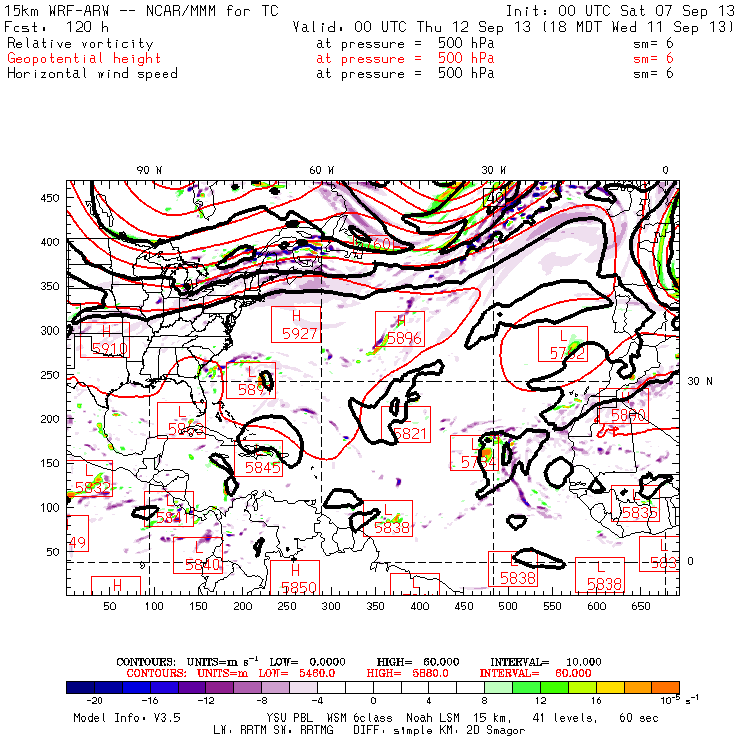This screenshot has height=740, width=740.
Task: Select the red "500 hPa" pressure value
Action: [466, 58]
